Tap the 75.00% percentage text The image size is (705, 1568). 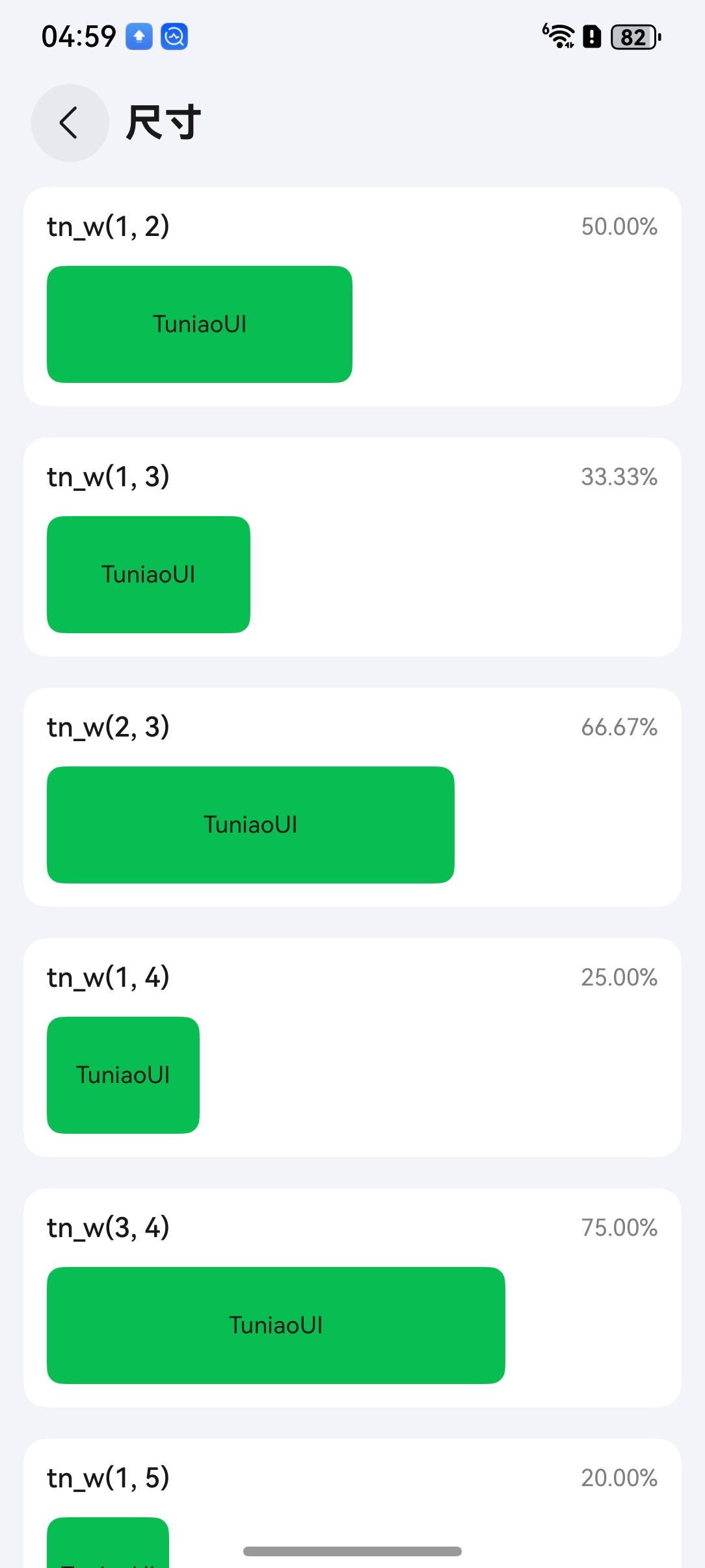coord(619,1228)
